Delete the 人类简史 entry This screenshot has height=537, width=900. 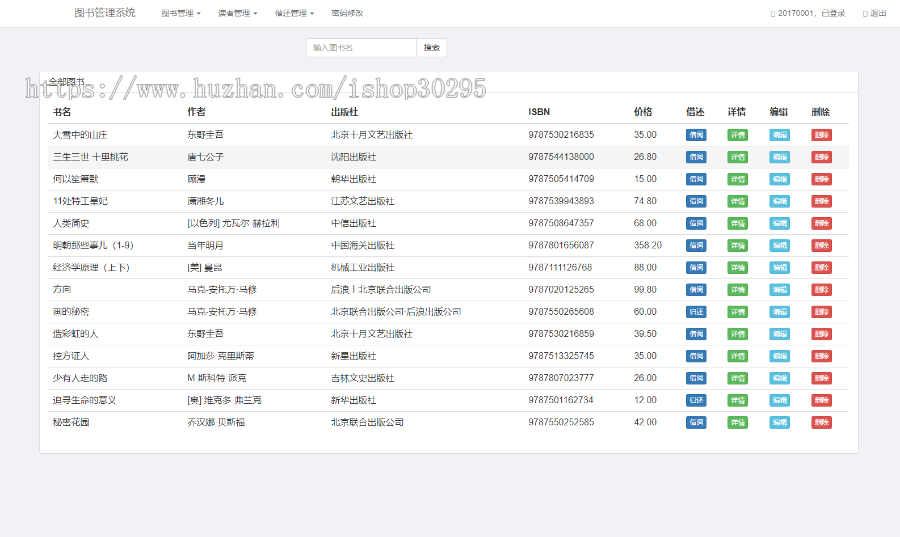(821, 223)
